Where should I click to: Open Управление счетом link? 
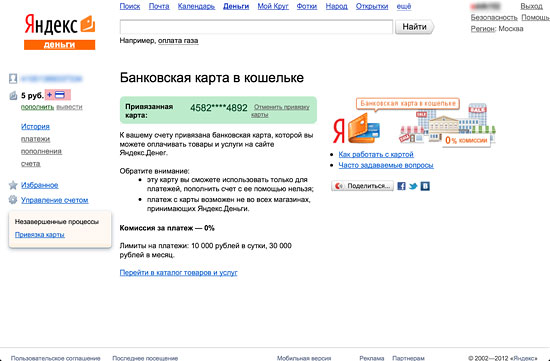point(55,200)
